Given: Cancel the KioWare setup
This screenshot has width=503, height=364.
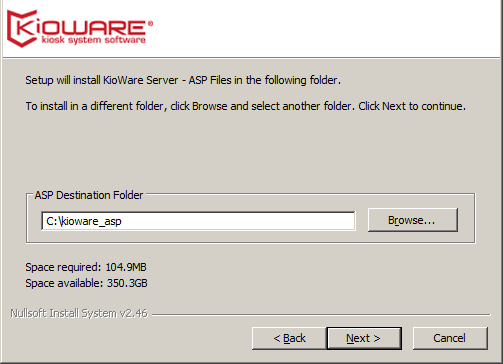Looking at the screenshot, I should [x=450, y=338].
